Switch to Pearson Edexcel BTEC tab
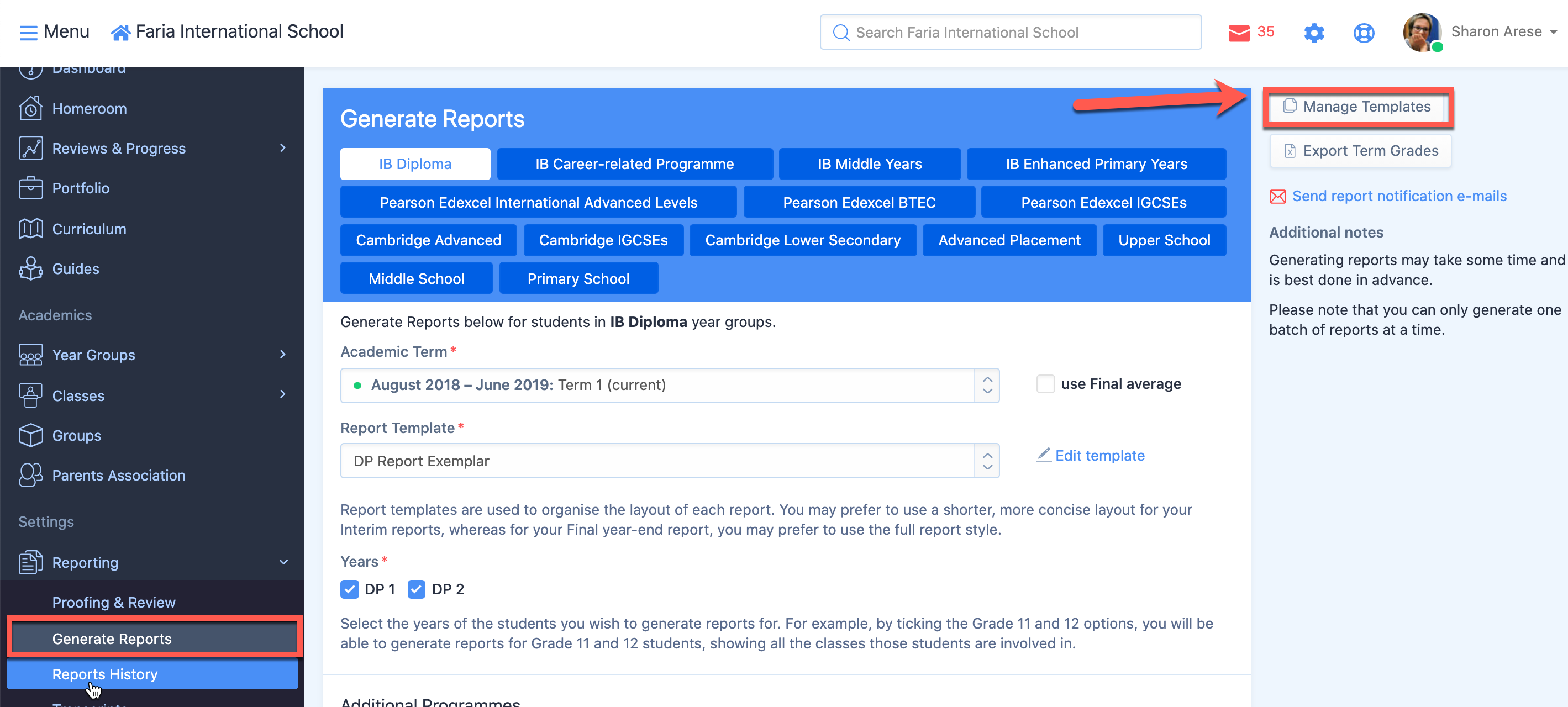The image size is (1568, 707). coord(859,202)
